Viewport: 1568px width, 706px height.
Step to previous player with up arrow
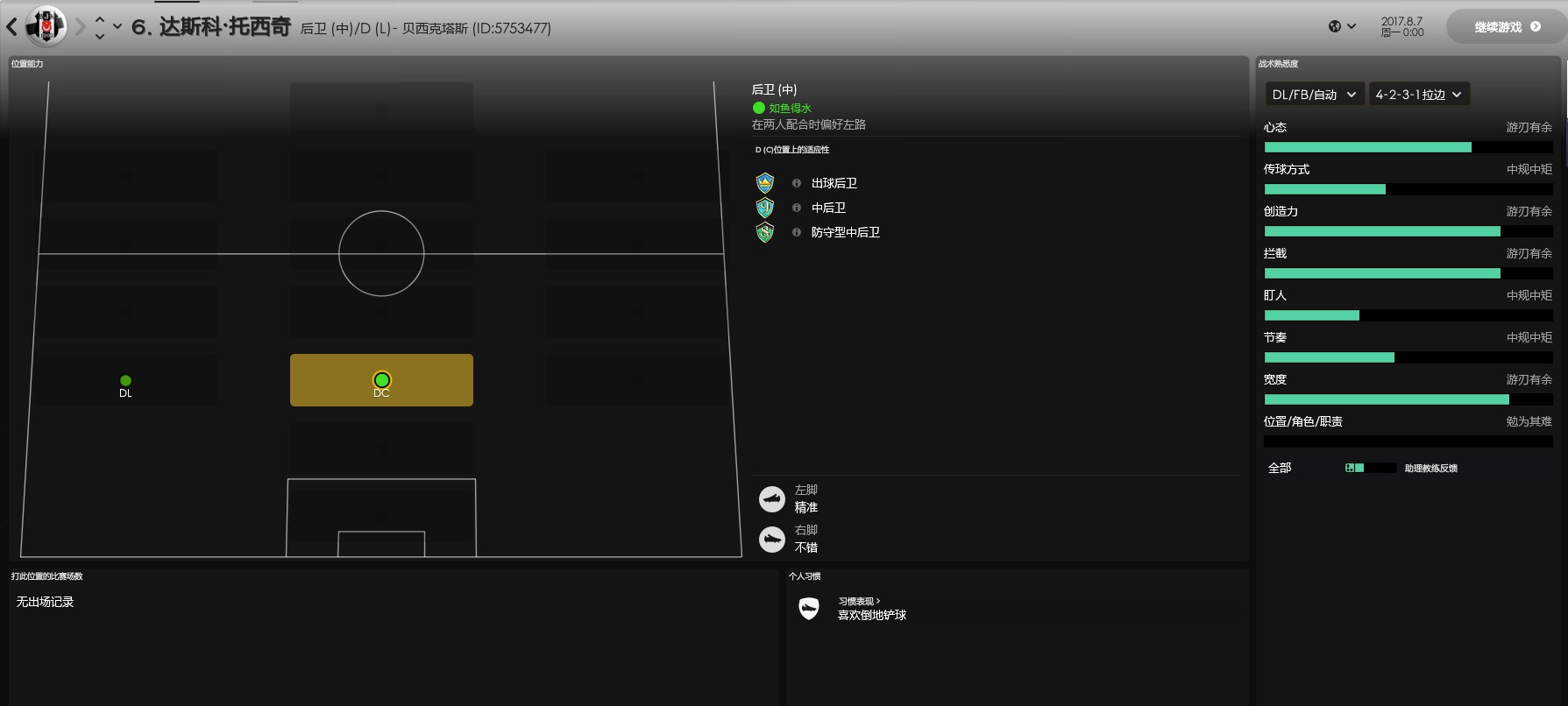pos(99,19)
